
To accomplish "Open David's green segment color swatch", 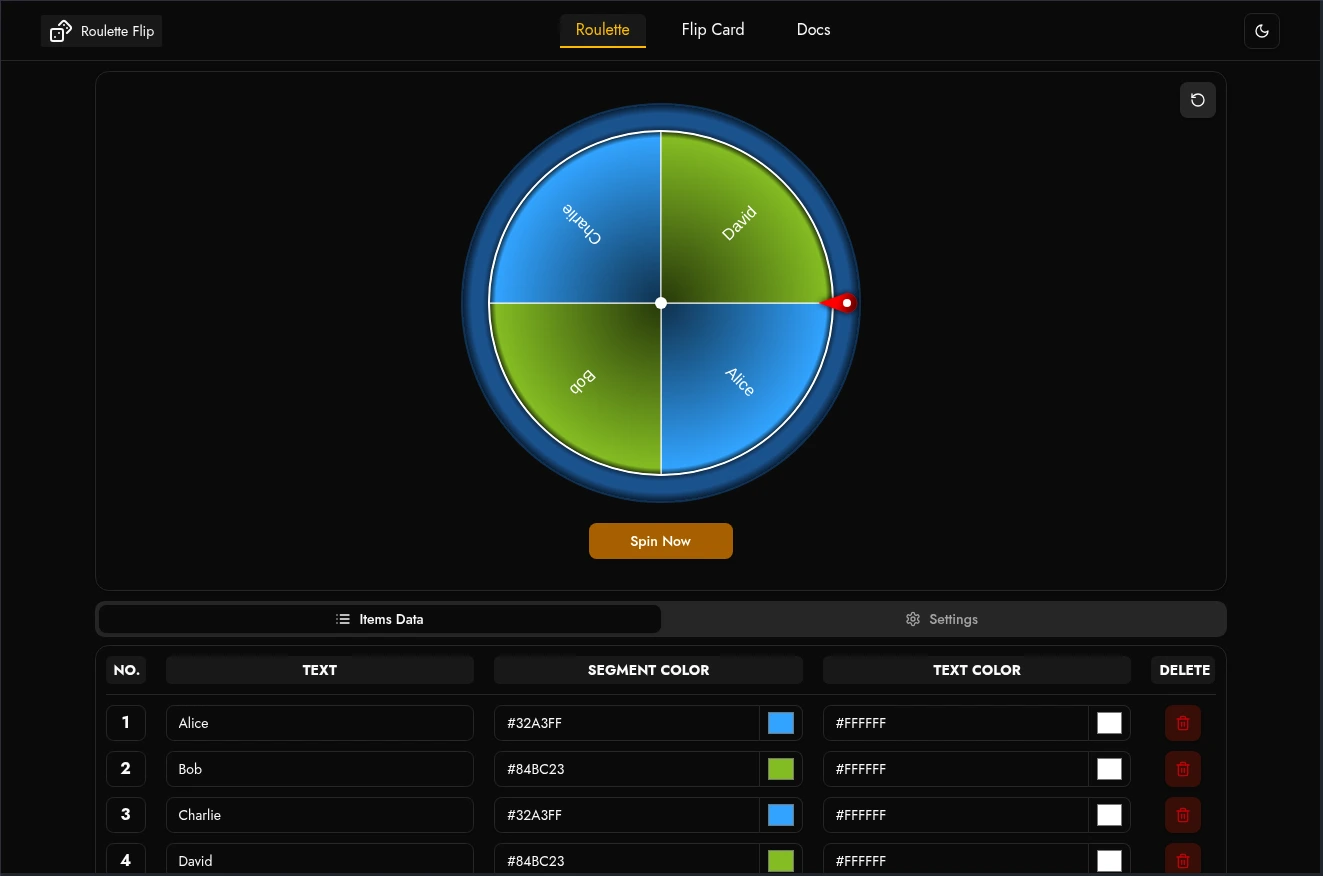I will click(781, 860).
